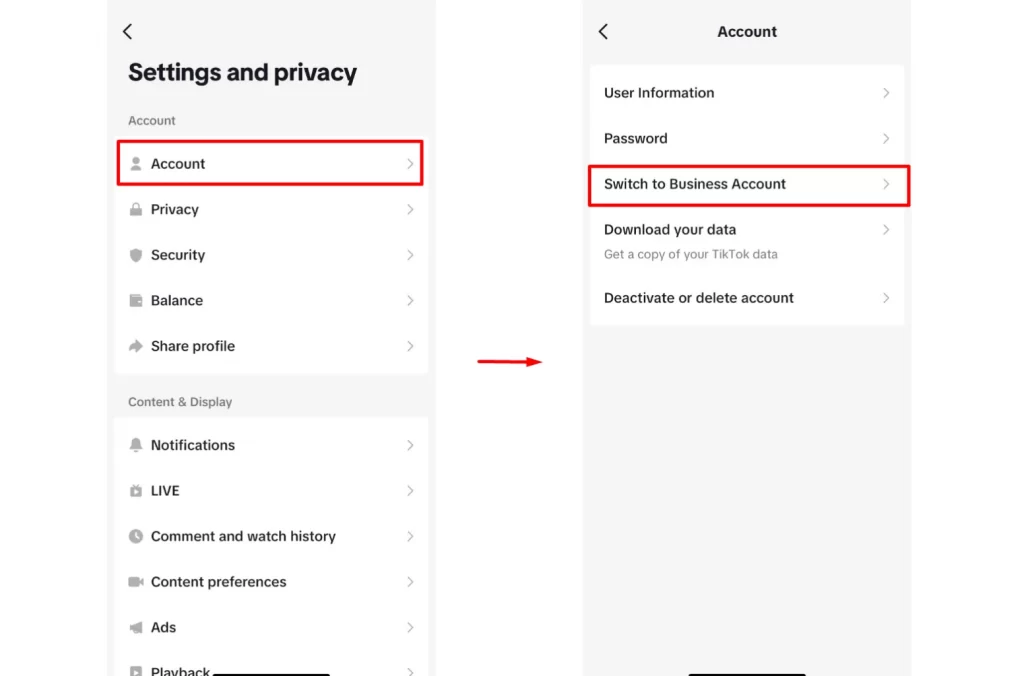The image size is (1024, 676).
Task: Click the person icon beside Account
Action: click(x=136, y=164)
